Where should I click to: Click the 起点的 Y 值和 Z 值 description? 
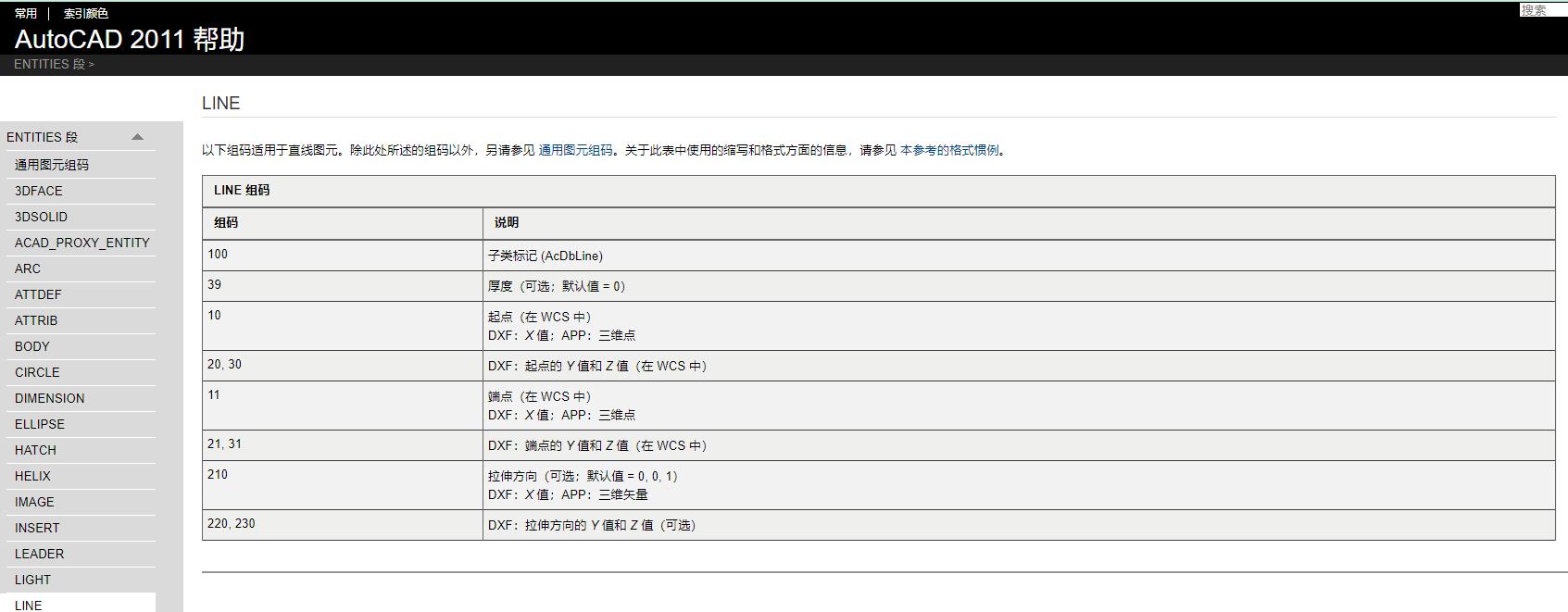tap(1019, 366)
